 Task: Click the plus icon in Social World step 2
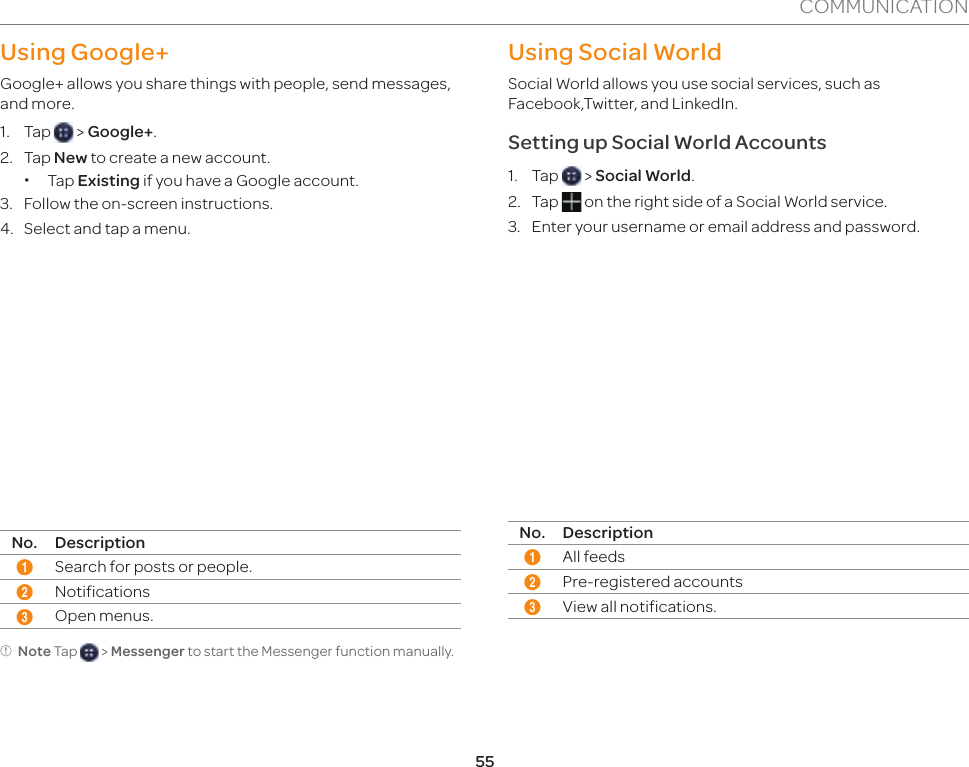click(571, 202)
